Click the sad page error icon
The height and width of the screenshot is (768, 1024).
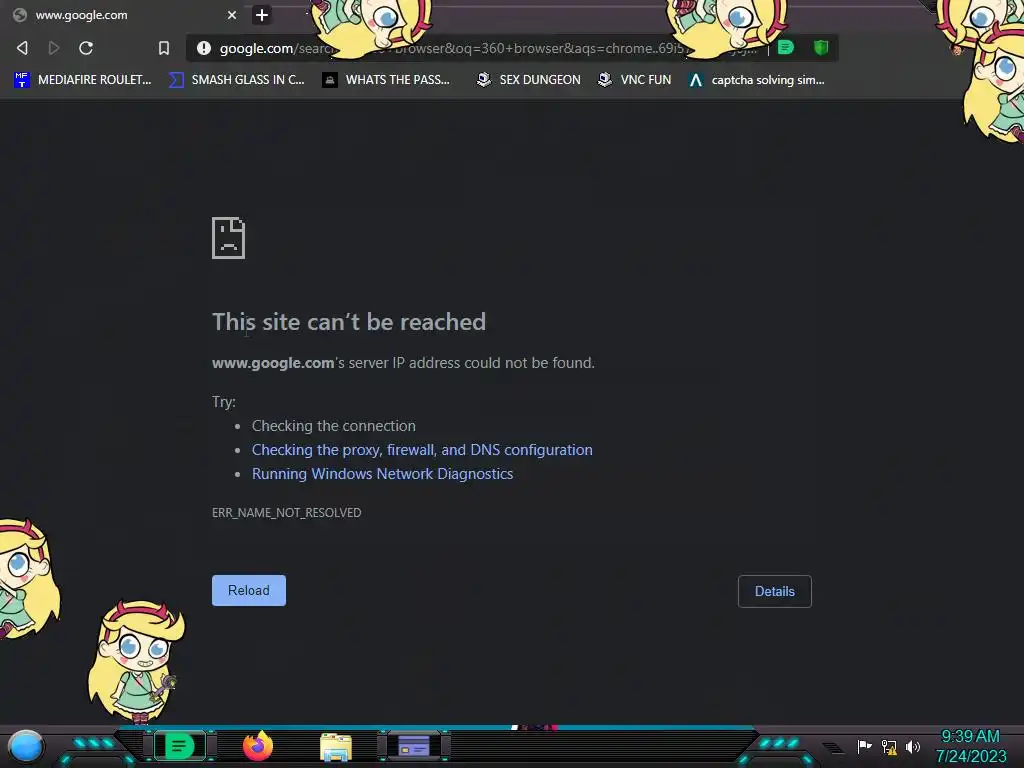tap(229, 238)
